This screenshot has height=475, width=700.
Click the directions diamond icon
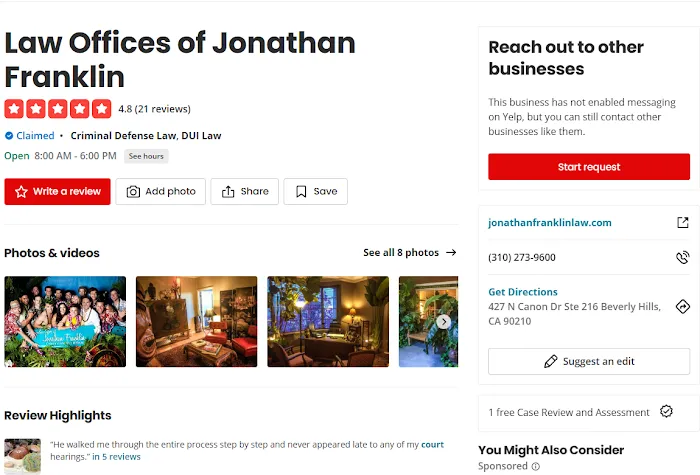click(x=683, y=306)
